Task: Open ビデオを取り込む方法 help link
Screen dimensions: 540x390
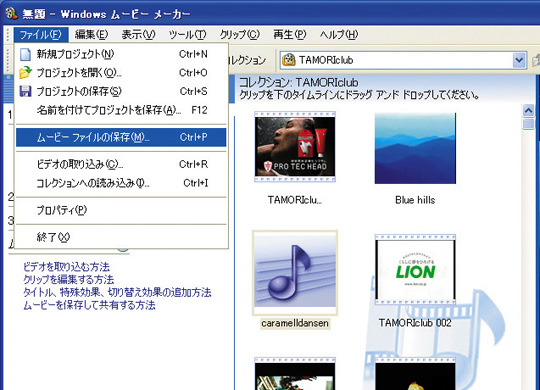Action: (66, 267)
